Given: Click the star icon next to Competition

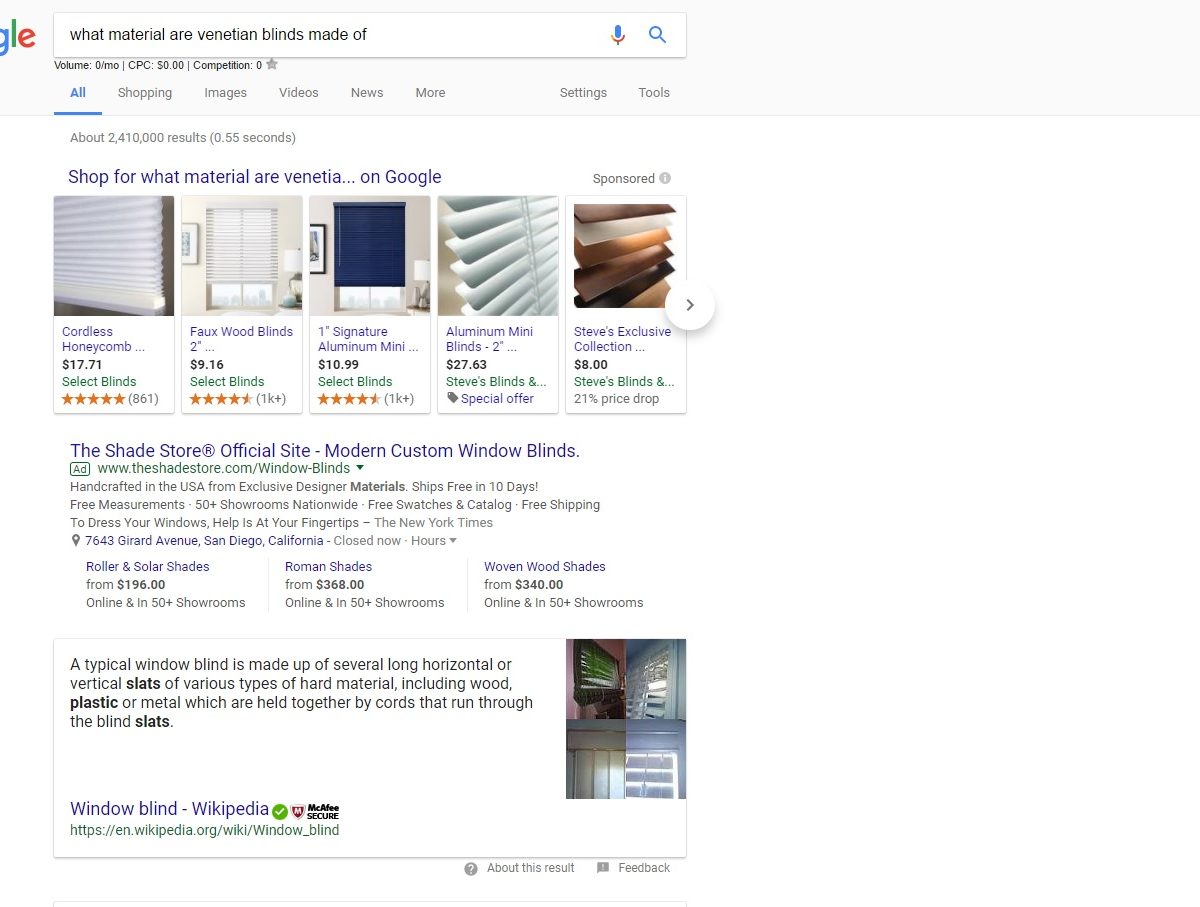Looking at the screenshot, I should [x=272, y=65].
